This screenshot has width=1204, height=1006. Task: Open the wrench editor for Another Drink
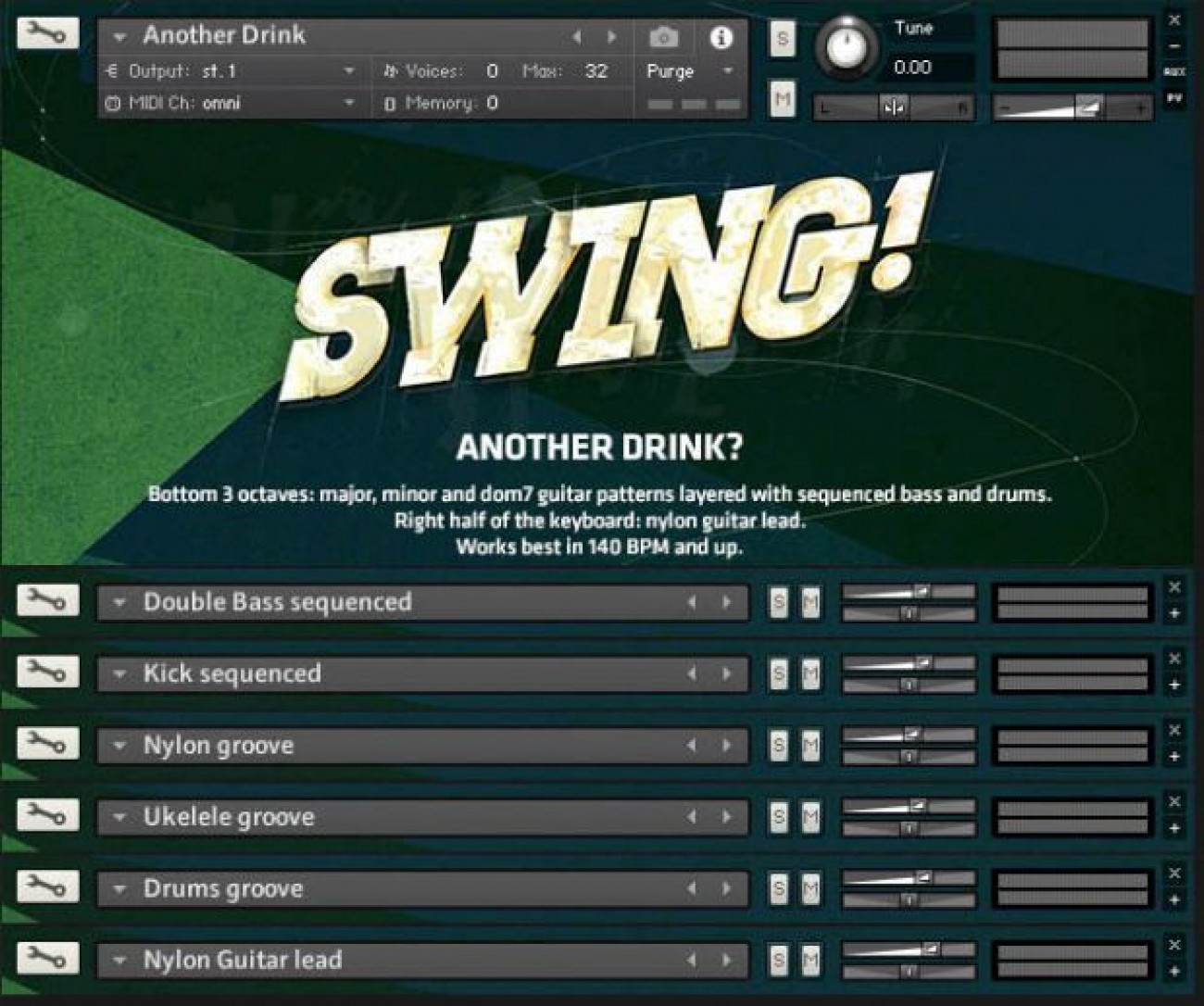tap(48, 34)
